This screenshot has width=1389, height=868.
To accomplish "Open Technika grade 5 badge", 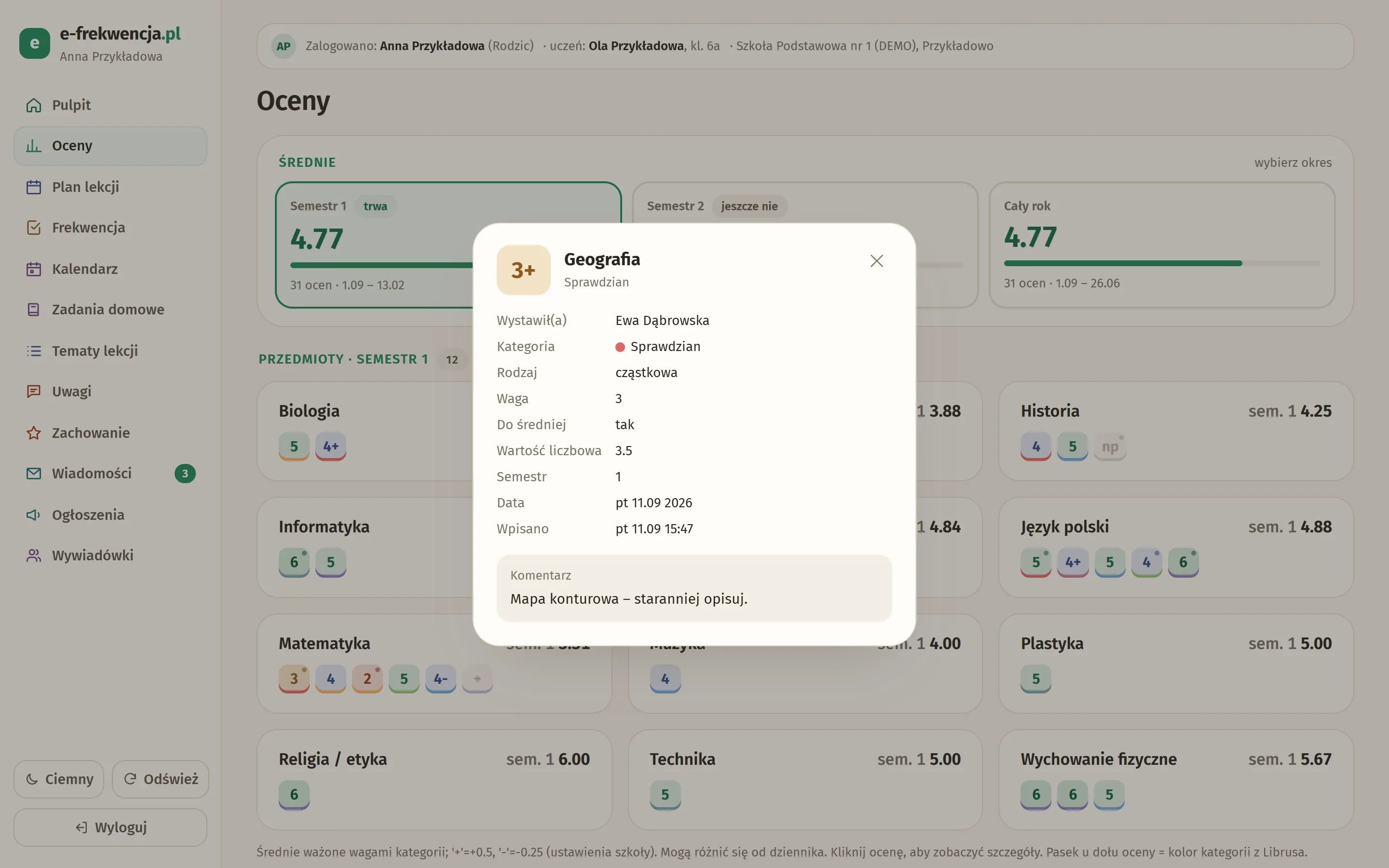I will tap(665, 795).
